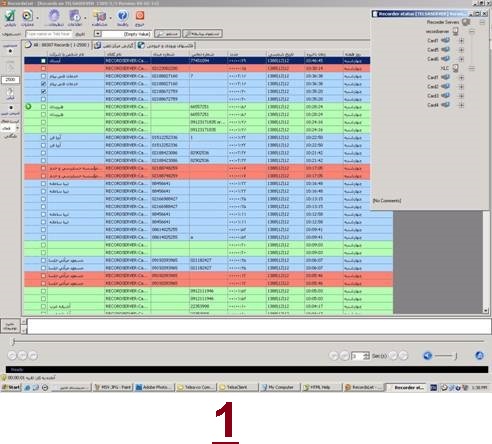Viewport: 492px width, 444px height.
Task: Toggle checkbox on the selected dark blue row
Action: (43, 61)
